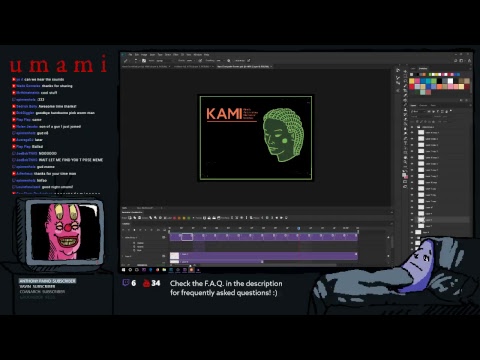Open the layer blend mode dropdown
The image size is (480, 360).
[x=421, y=116]
